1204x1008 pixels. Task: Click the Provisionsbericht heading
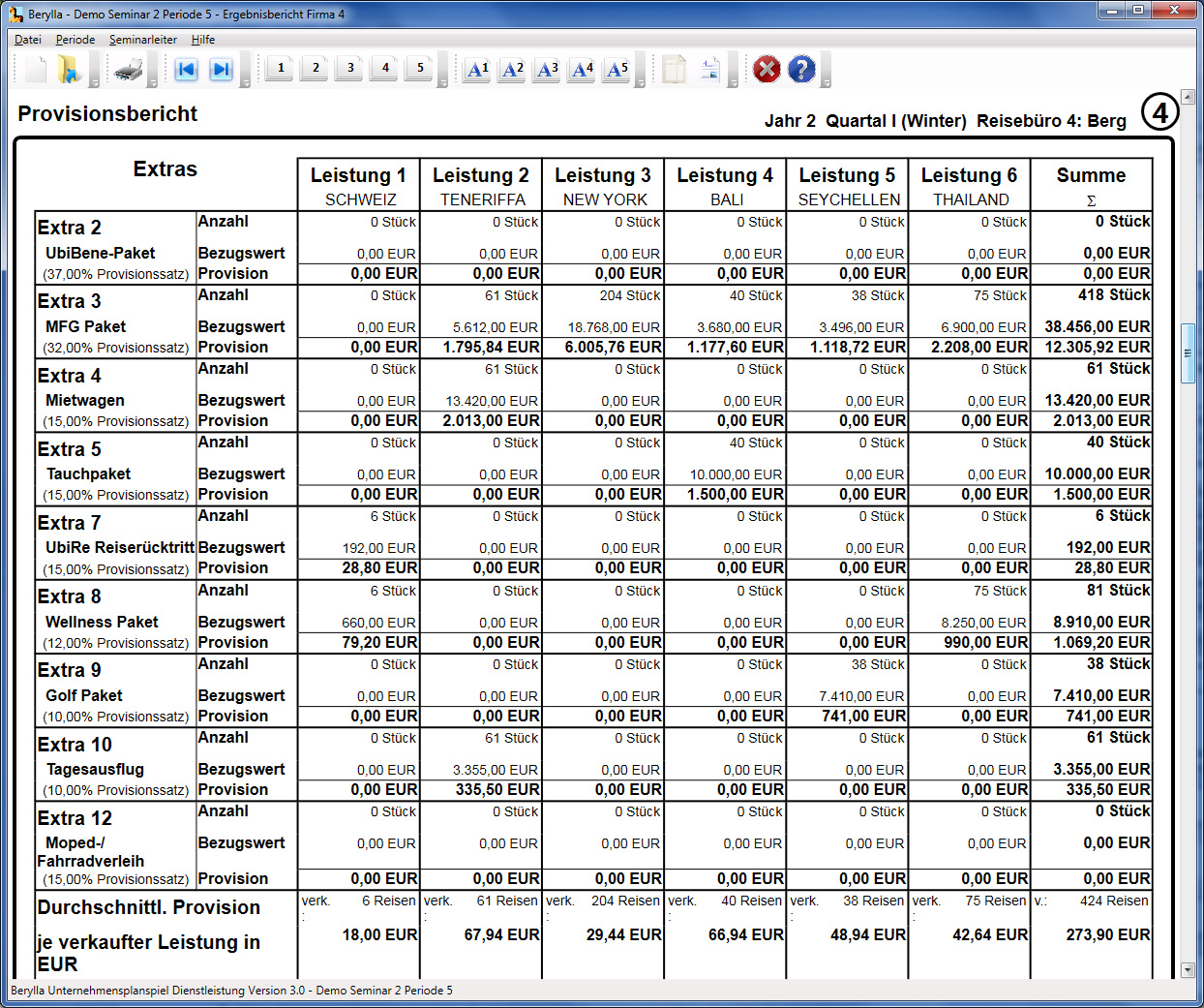(107, 114)
